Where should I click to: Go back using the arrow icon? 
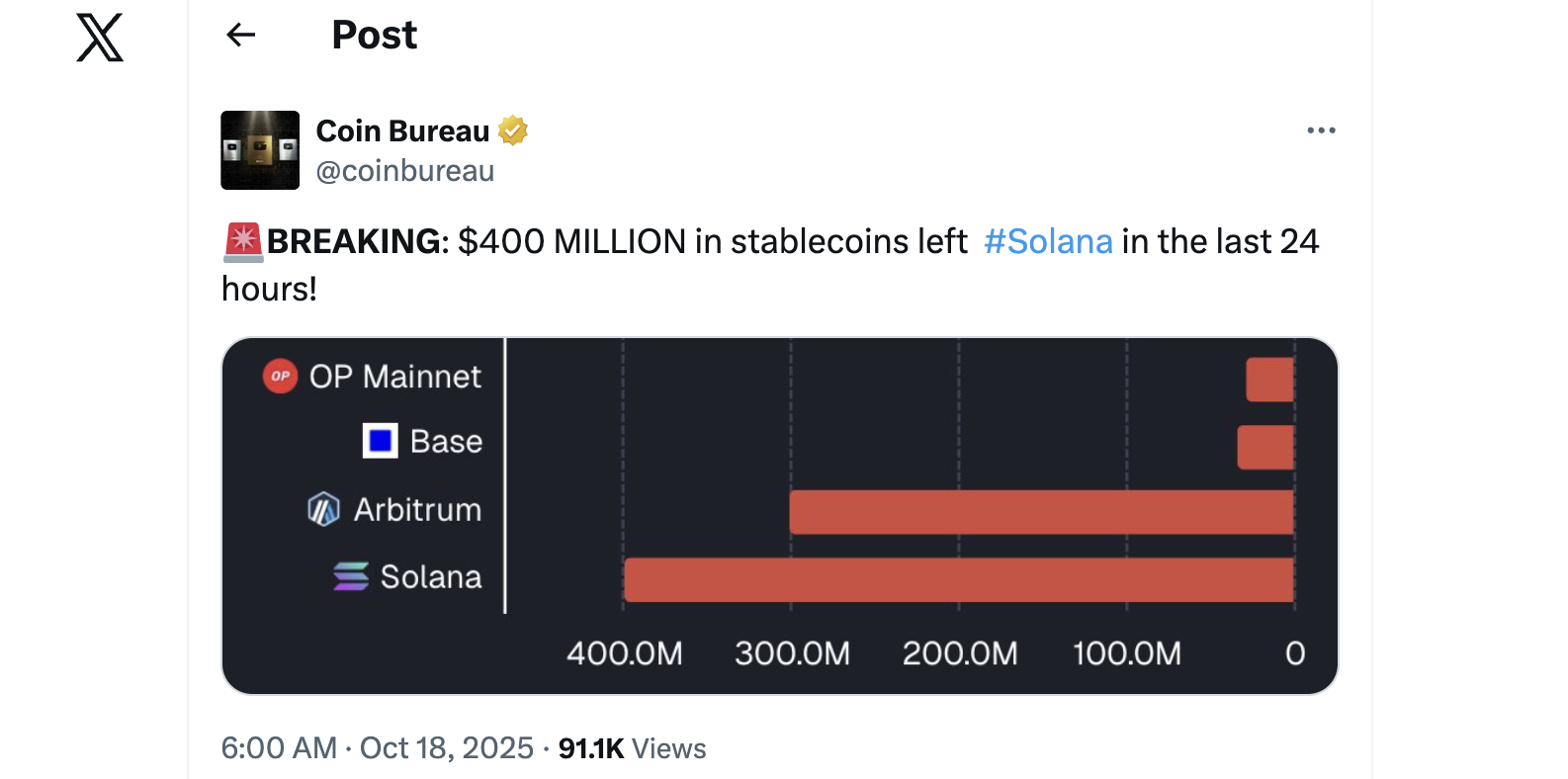point(241,36)
